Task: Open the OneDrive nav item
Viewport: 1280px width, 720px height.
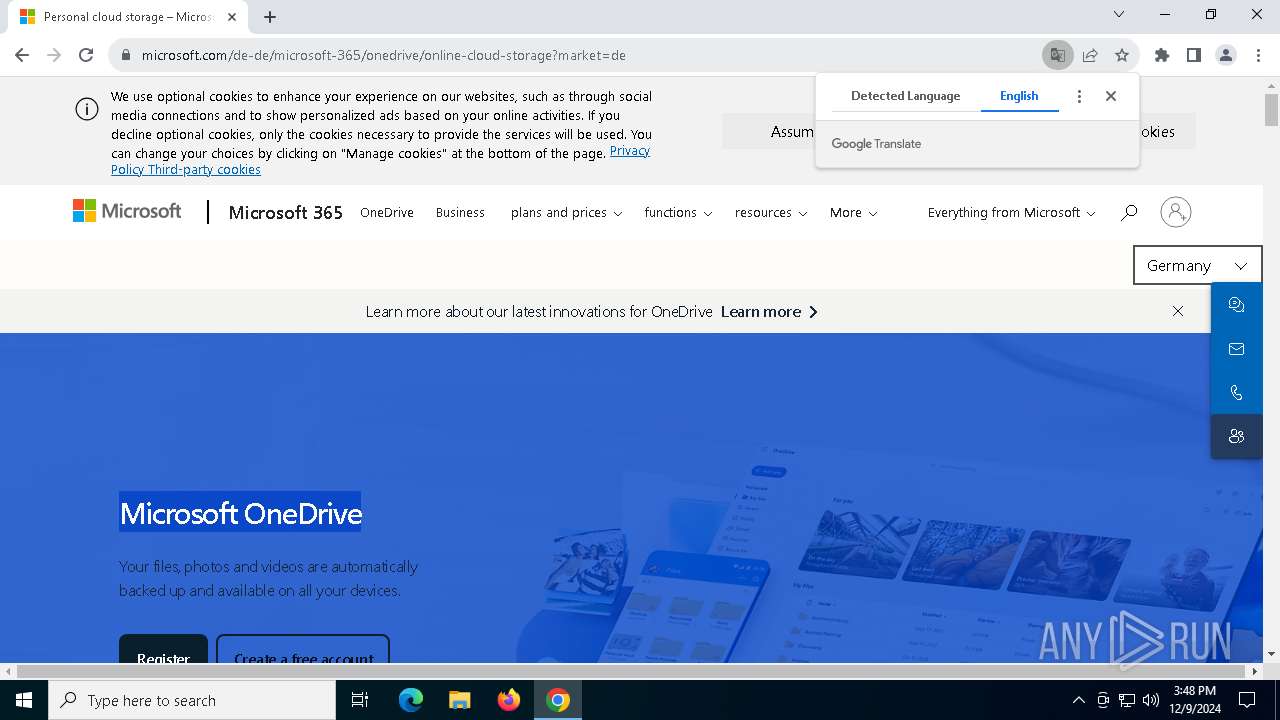Action: pos(387,212)
